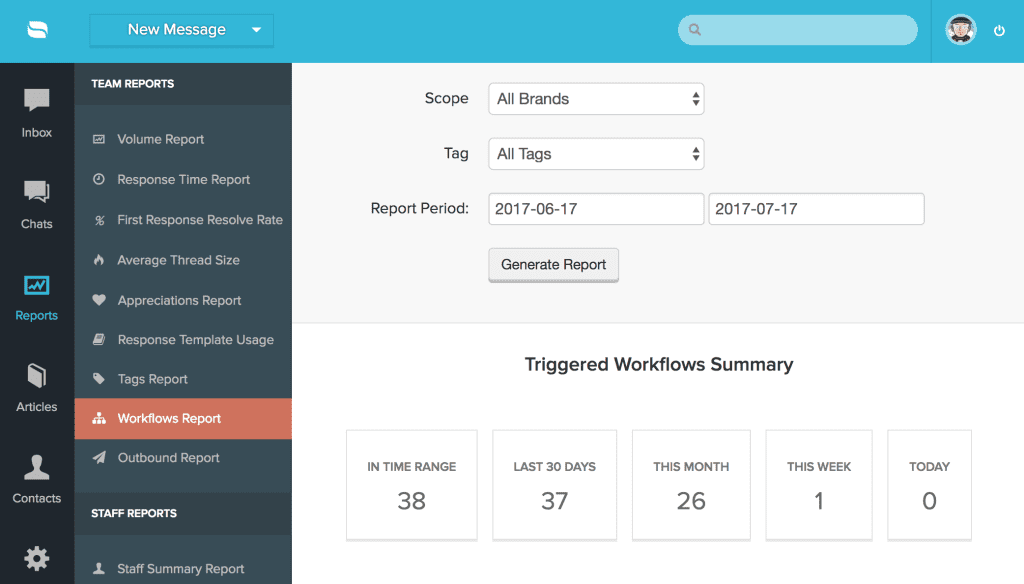The width and height of the screenshot is (1024, 584).
Task: Click the IN TIME RANGE 38 card
Action: pyautogui.click(x=411, y=485)
